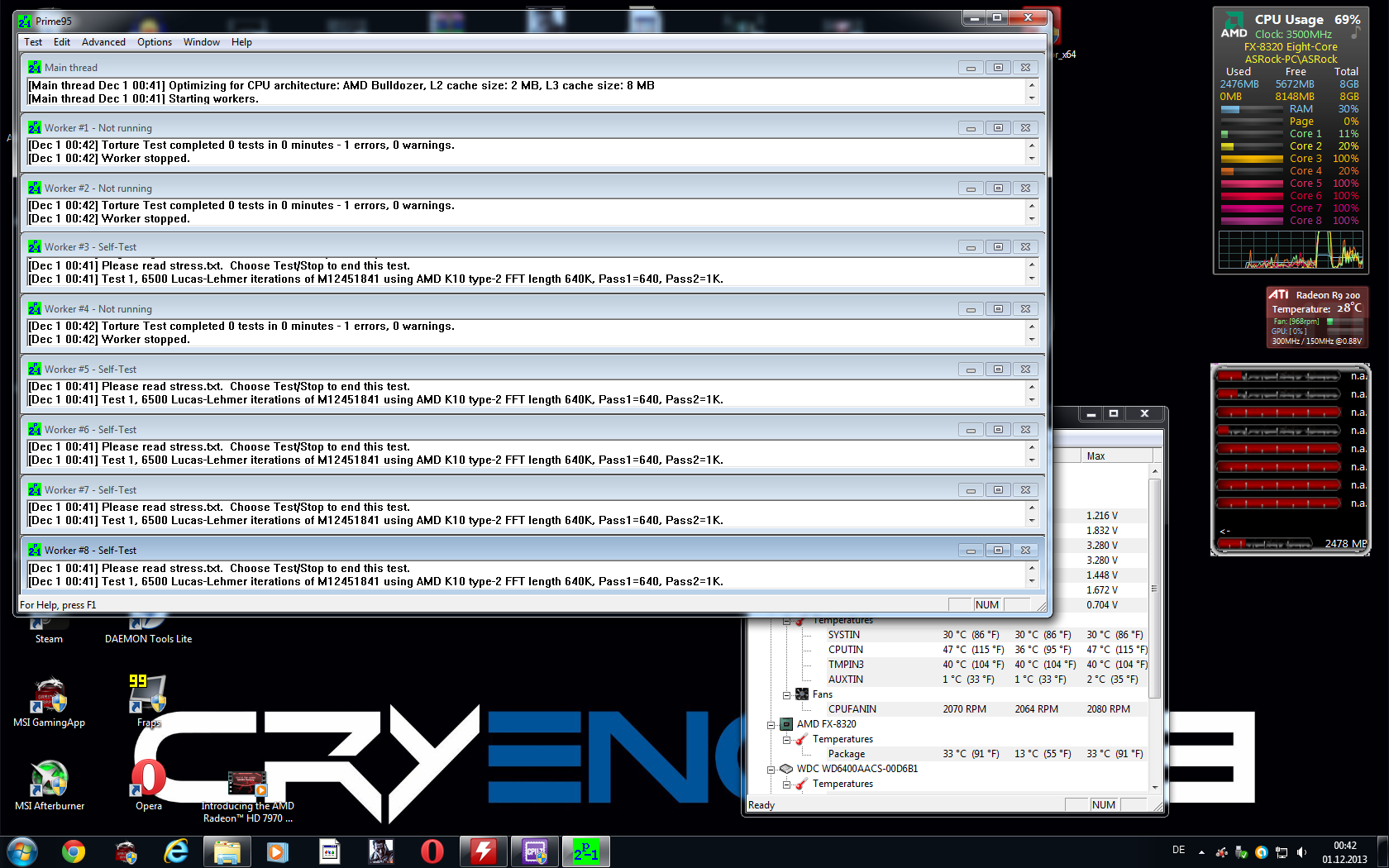
Task: Collapse Temperatures under AMD FX-8320
Action: 786,740
